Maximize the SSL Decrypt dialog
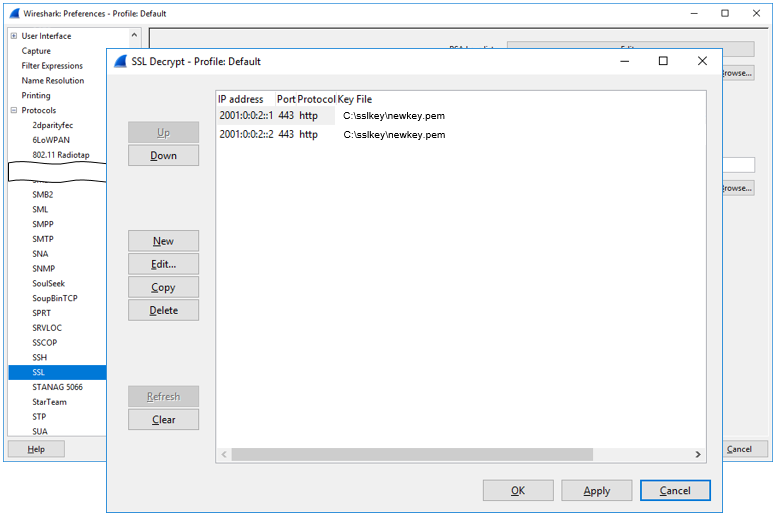 click(x=663, y=61)
